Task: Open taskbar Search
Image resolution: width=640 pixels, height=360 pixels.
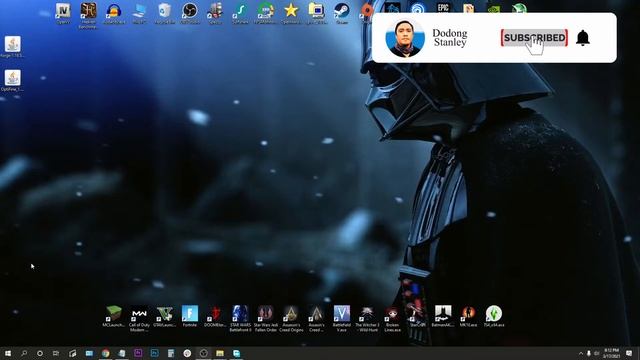Action: click(24, 353)
